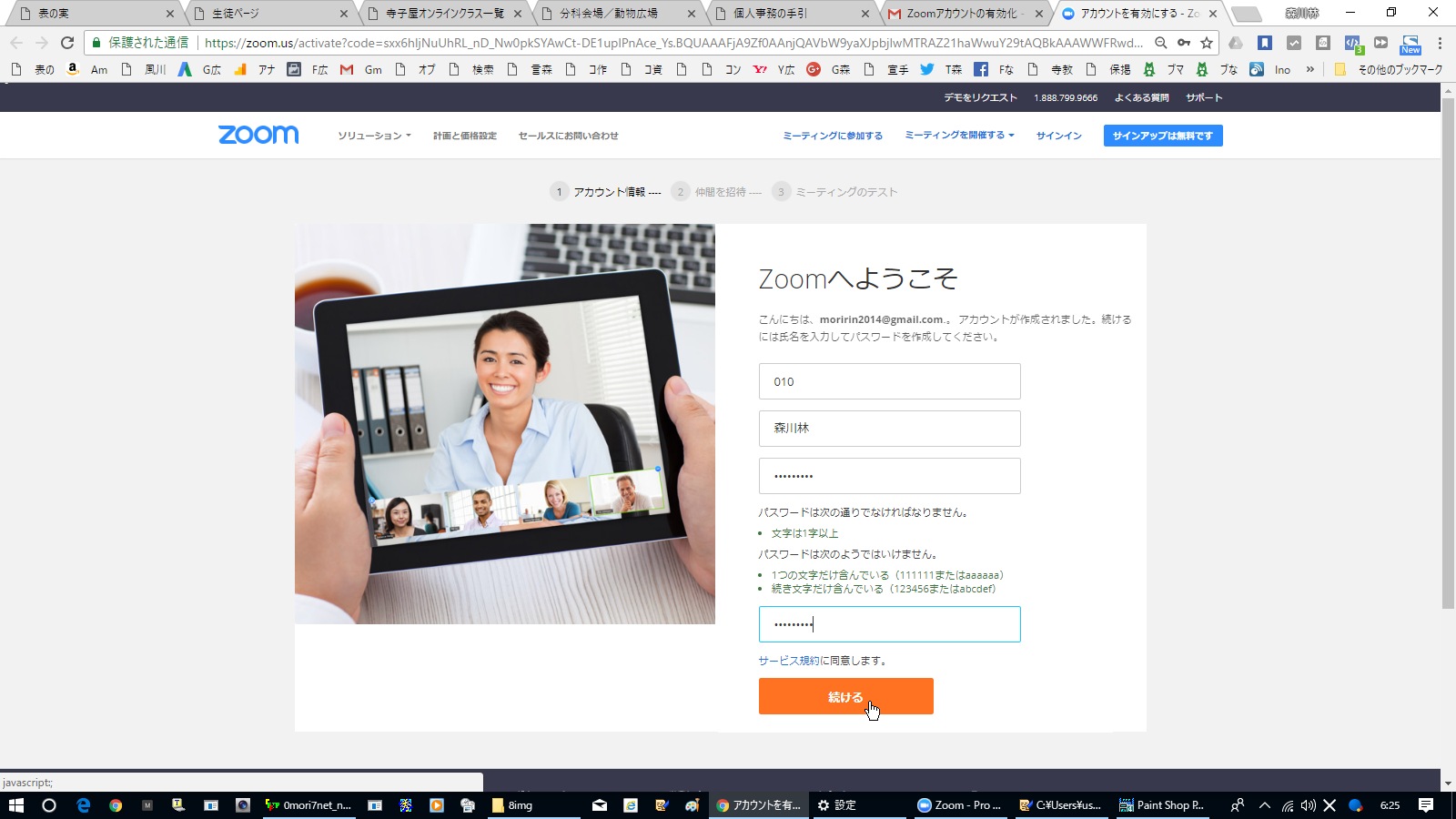Reload the page with the refresh icon

tap(67, 42)
